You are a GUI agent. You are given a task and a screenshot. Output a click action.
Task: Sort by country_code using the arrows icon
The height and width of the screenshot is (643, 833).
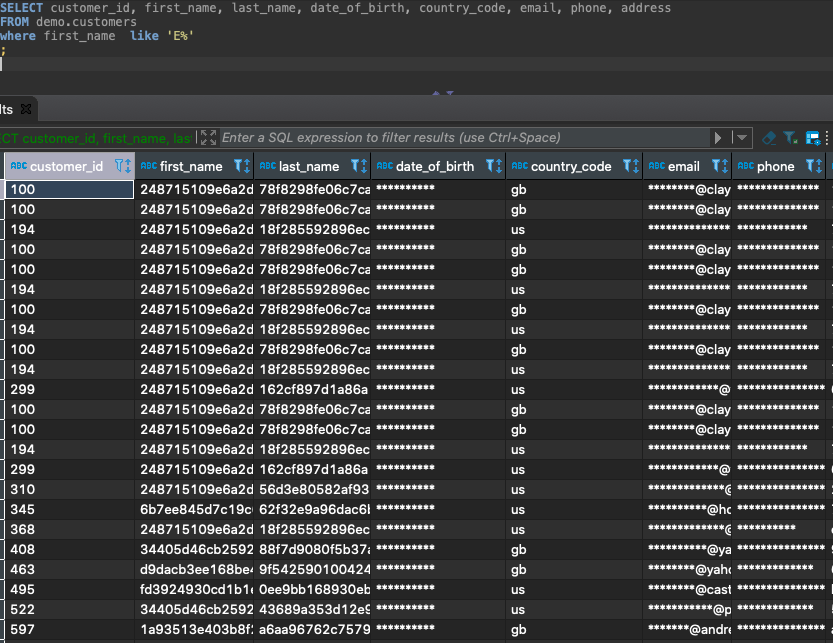tap(636, 166)
